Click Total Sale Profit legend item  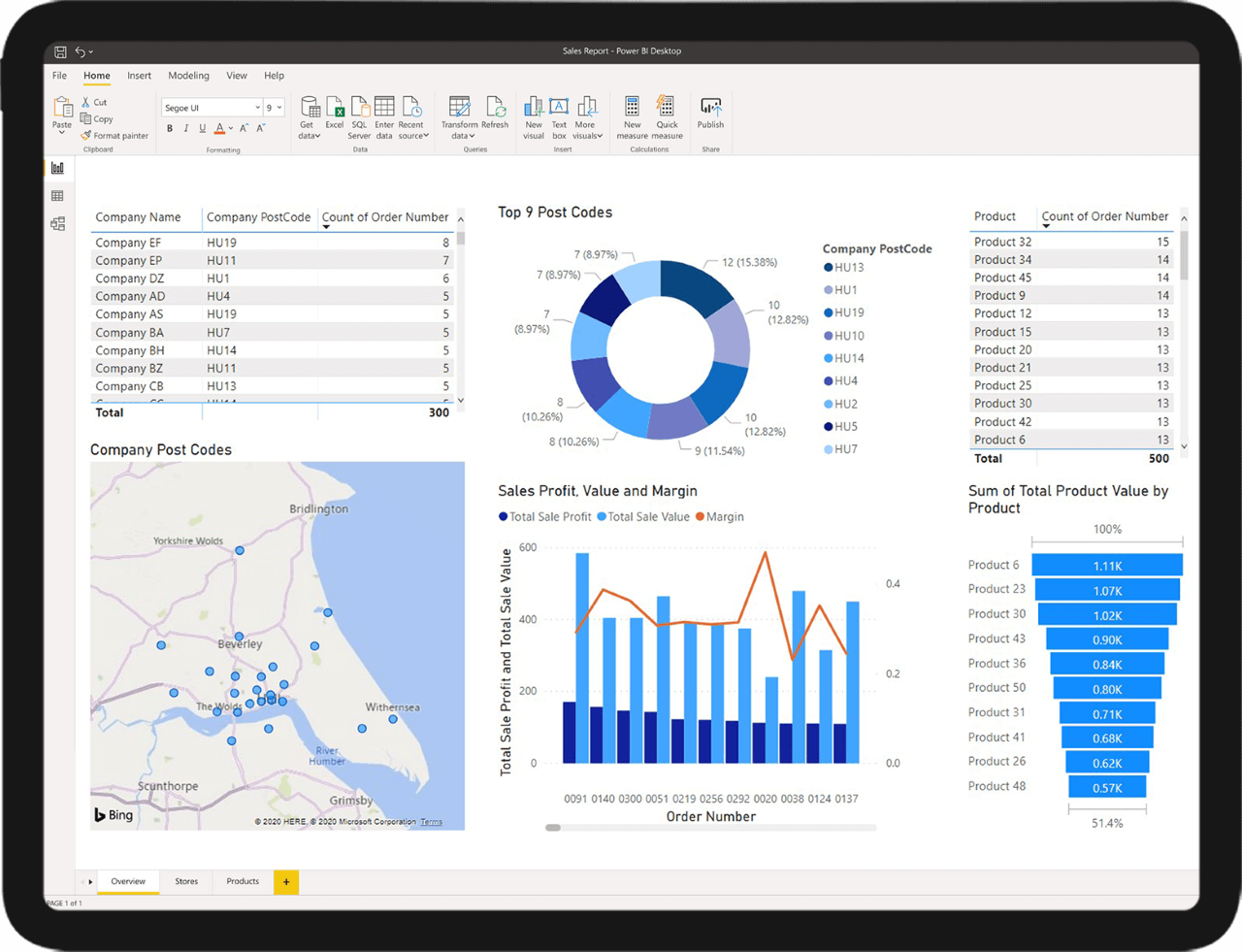click(544, 517)
